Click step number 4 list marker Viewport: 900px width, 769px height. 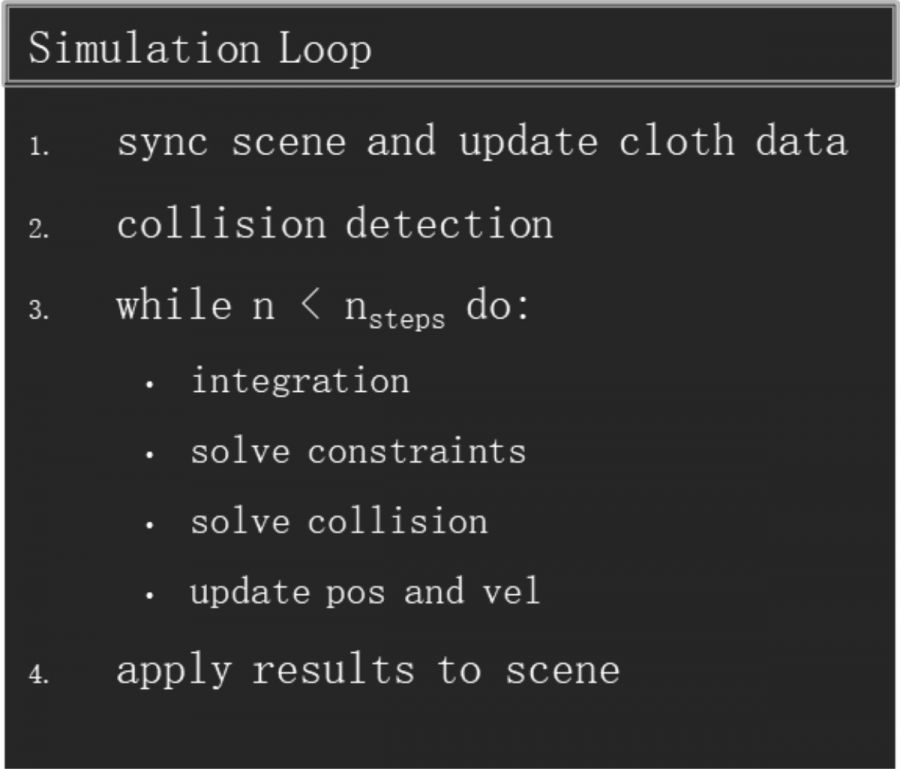click(x=38, y=676)
